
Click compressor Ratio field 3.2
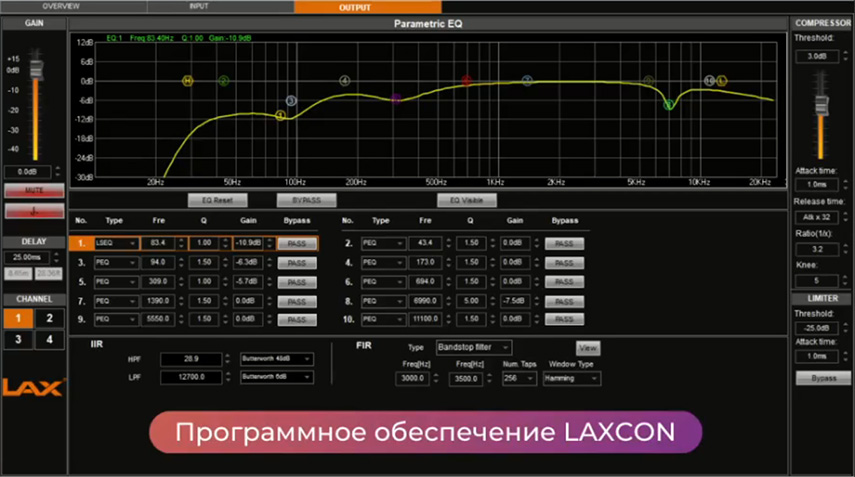pos(817,249)
